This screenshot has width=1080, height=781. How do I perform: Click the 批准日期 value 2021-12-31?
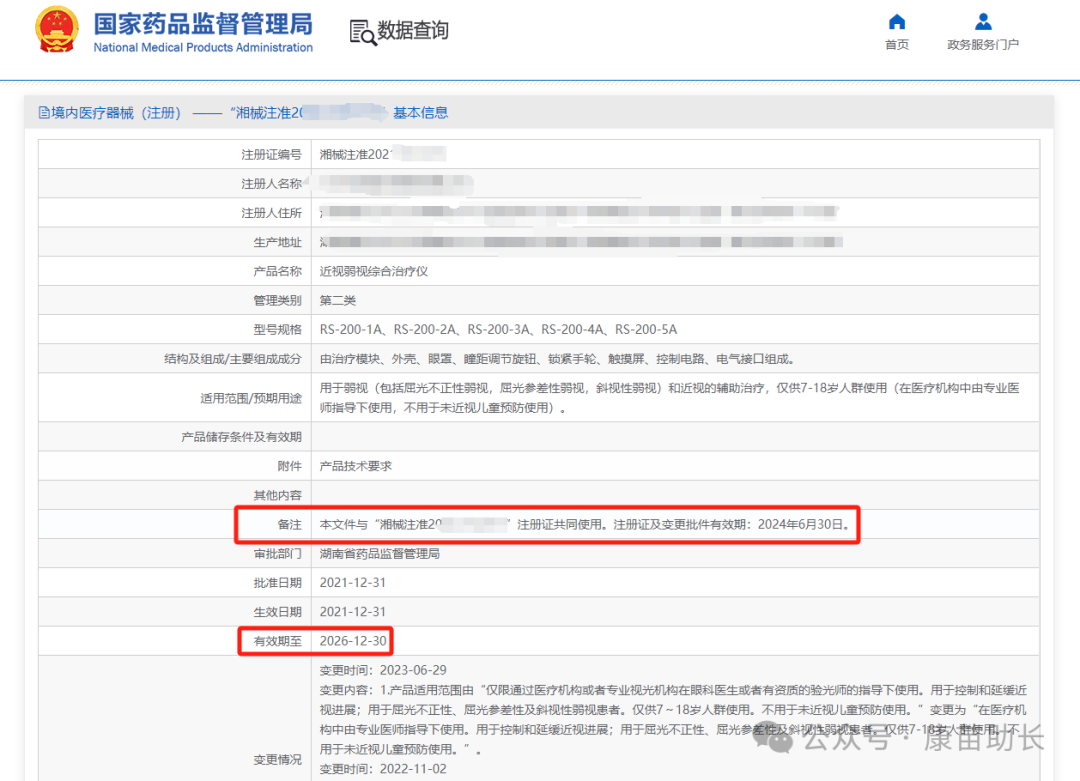coord(353,583)
